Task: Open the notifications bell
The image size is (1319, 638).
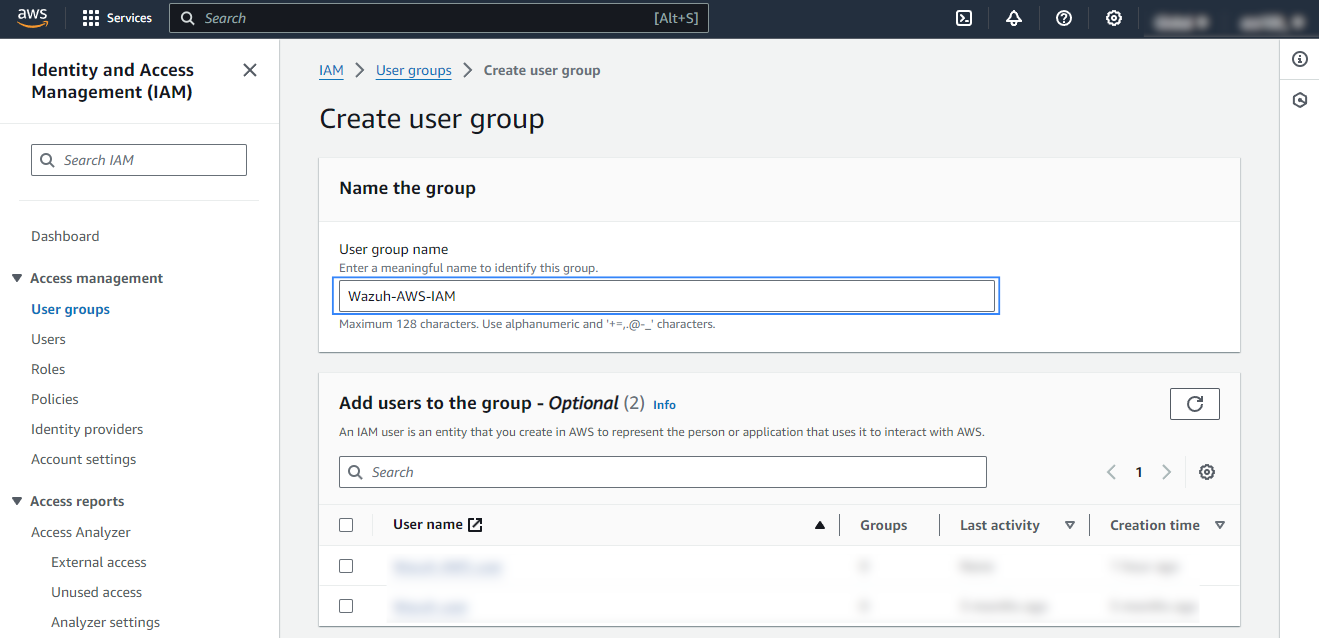Action: [1013, 17]
